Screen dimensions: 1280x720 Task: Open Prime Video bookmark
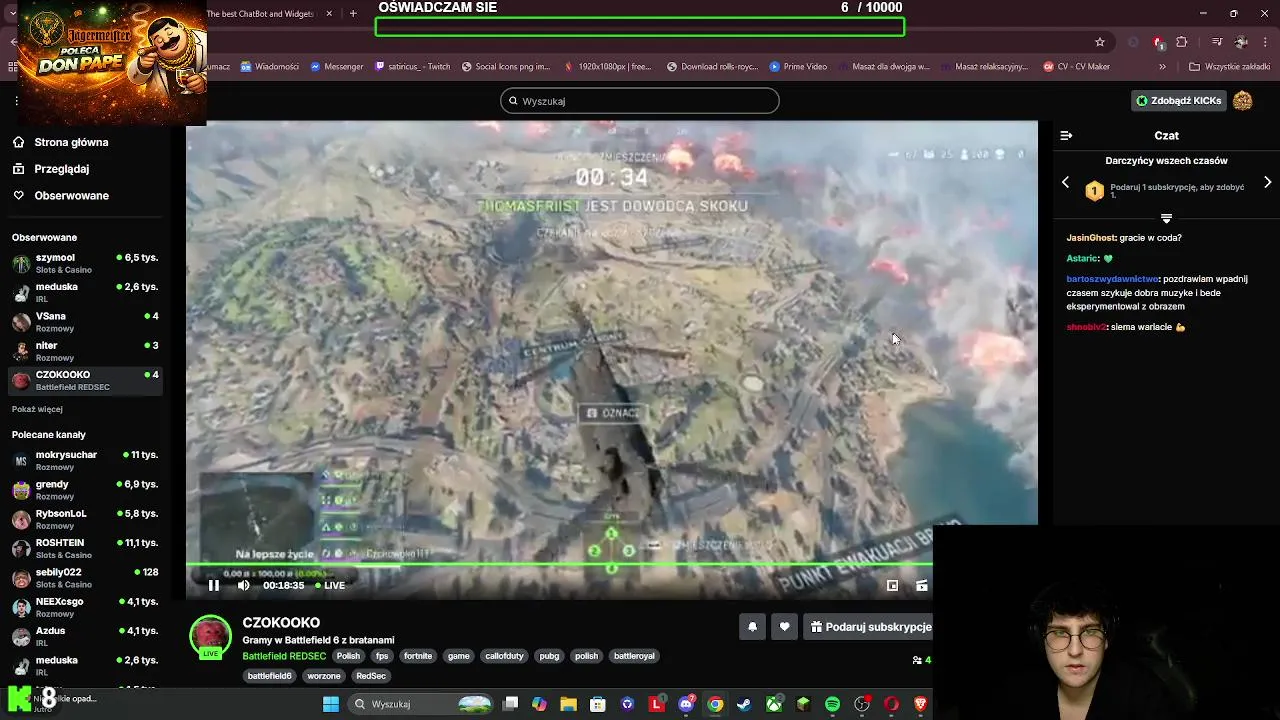798,67
